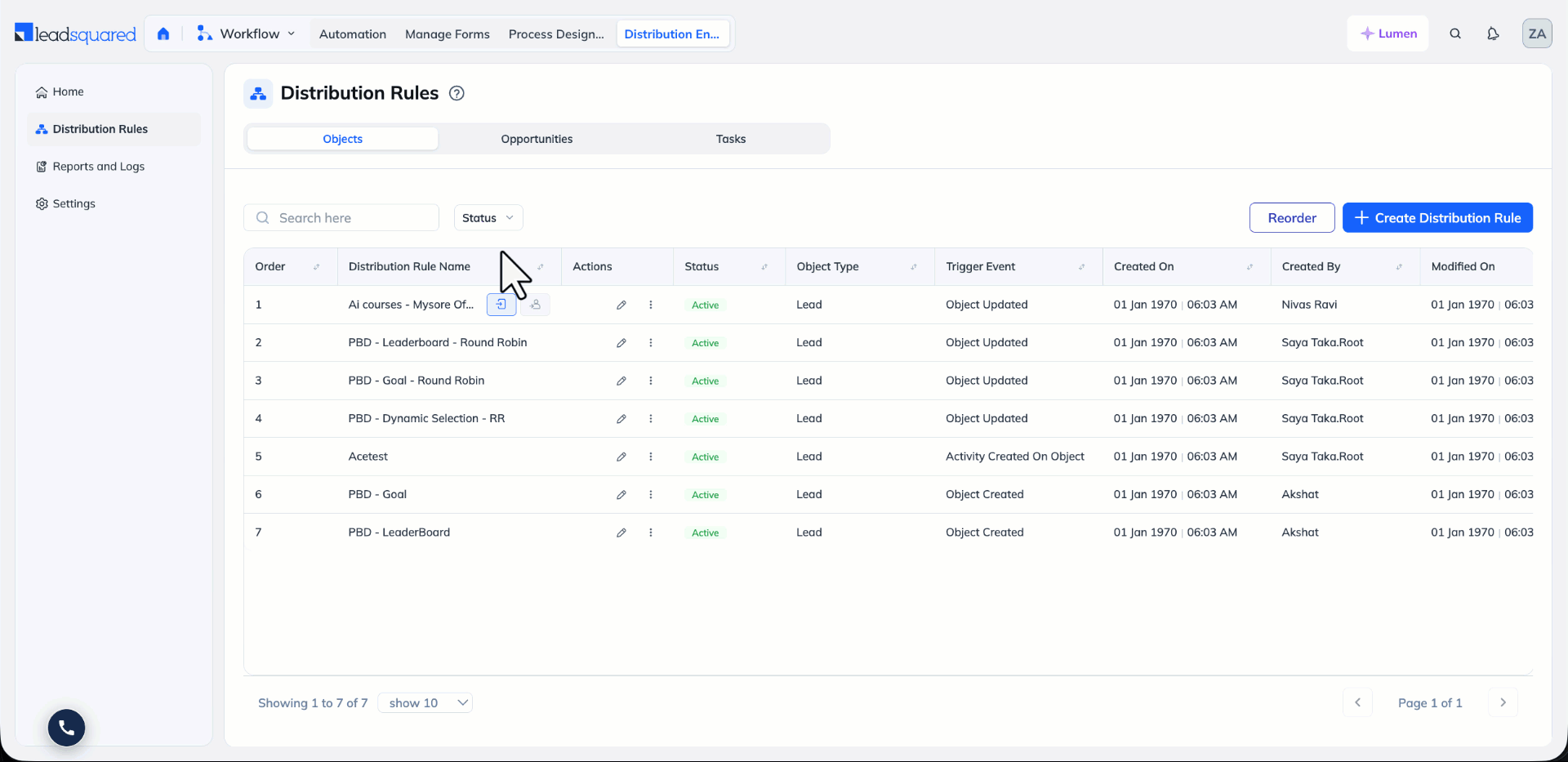The height and width of the screenshot is (762, 1568).
Task: Click the Search here input field
Action: pyautogui.click(x=341, y=218)
